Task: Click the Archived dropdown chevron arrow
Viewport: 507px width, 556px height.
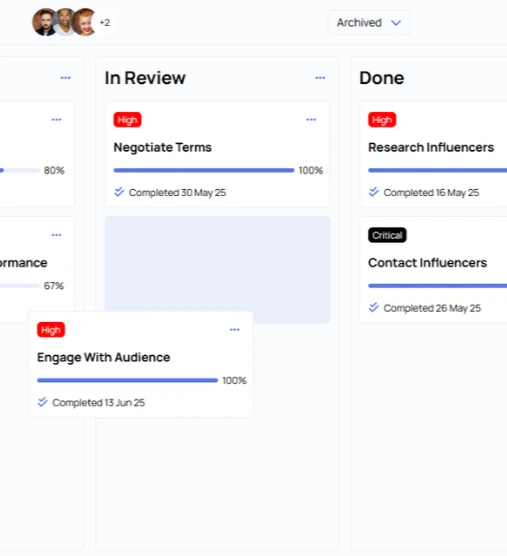Action: (396, 23)
